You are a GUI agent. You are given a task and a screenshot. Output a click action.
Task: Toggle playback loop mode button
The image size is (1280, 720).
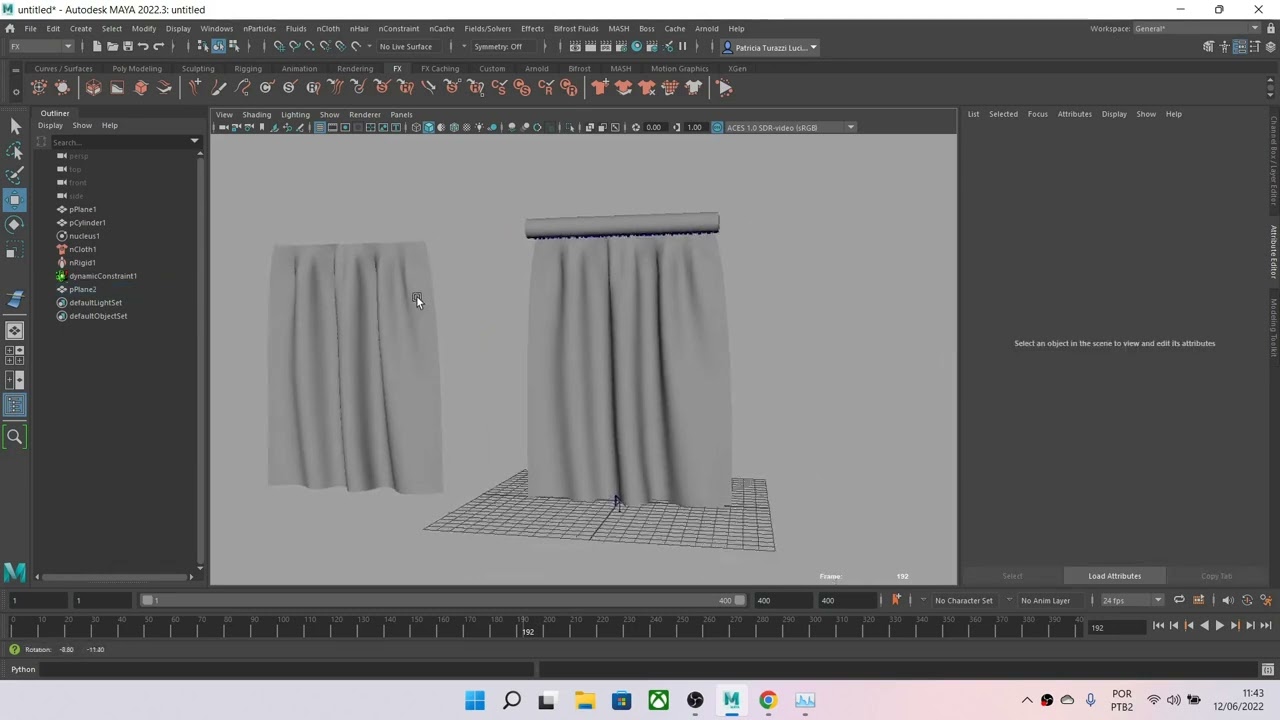tap(1179, 600)
